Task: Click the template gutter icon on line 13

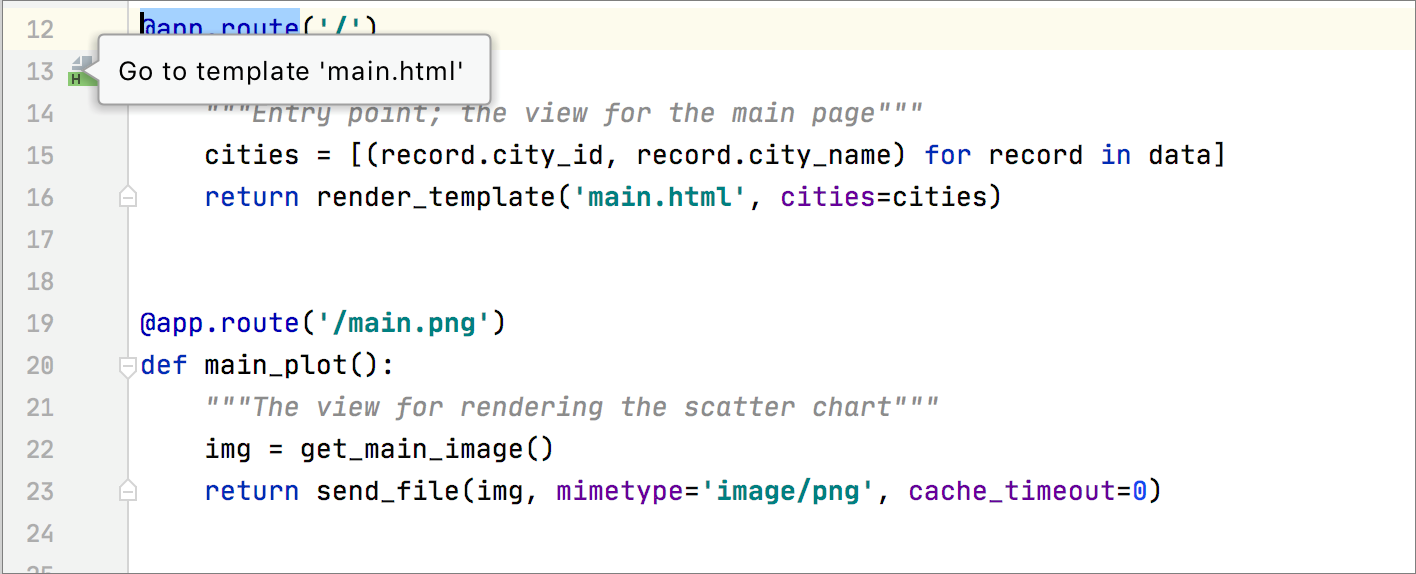Action: tap(80, 72)
